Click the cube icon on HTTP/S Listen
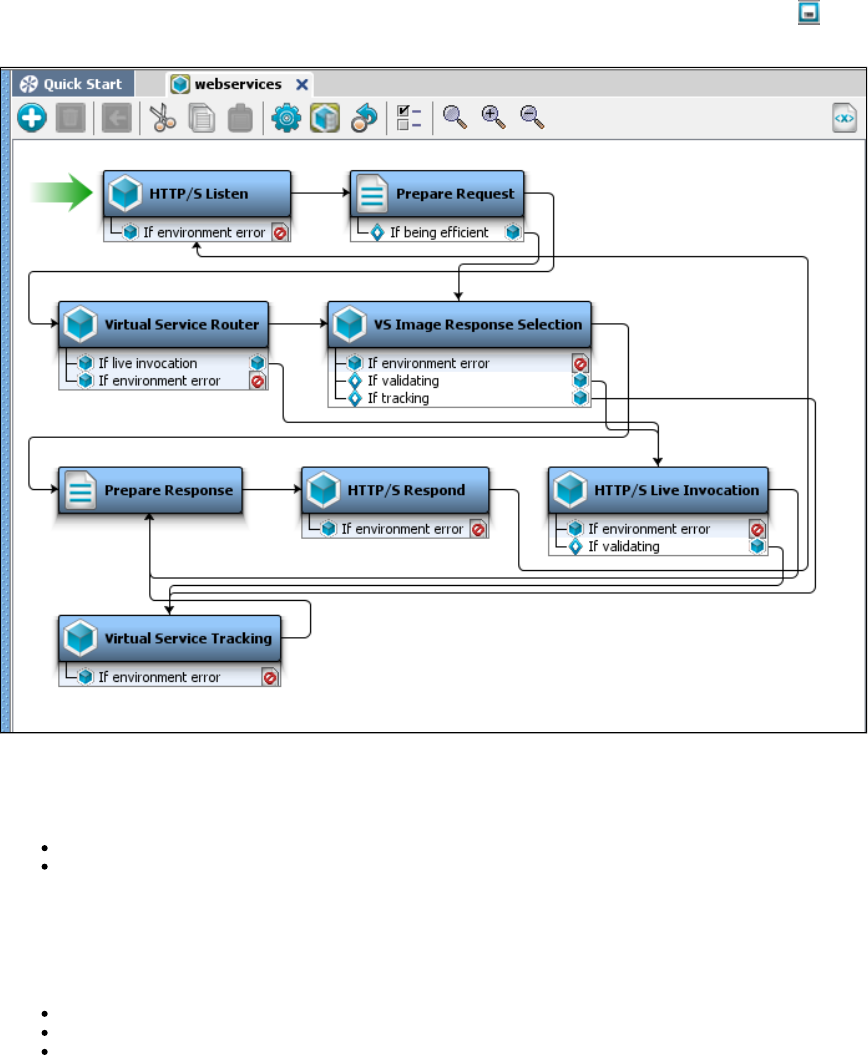 pyautogui.click(x=125, y=193)
